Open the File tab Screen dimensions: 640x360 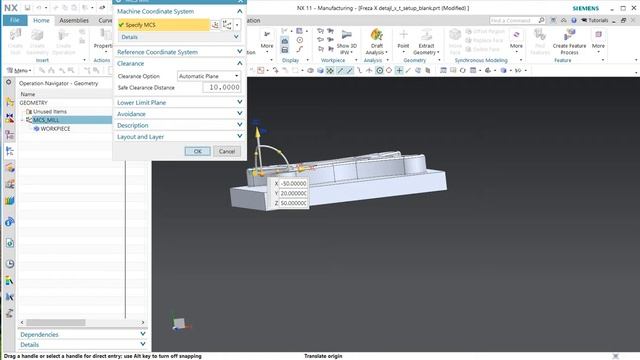pos(15,20)
